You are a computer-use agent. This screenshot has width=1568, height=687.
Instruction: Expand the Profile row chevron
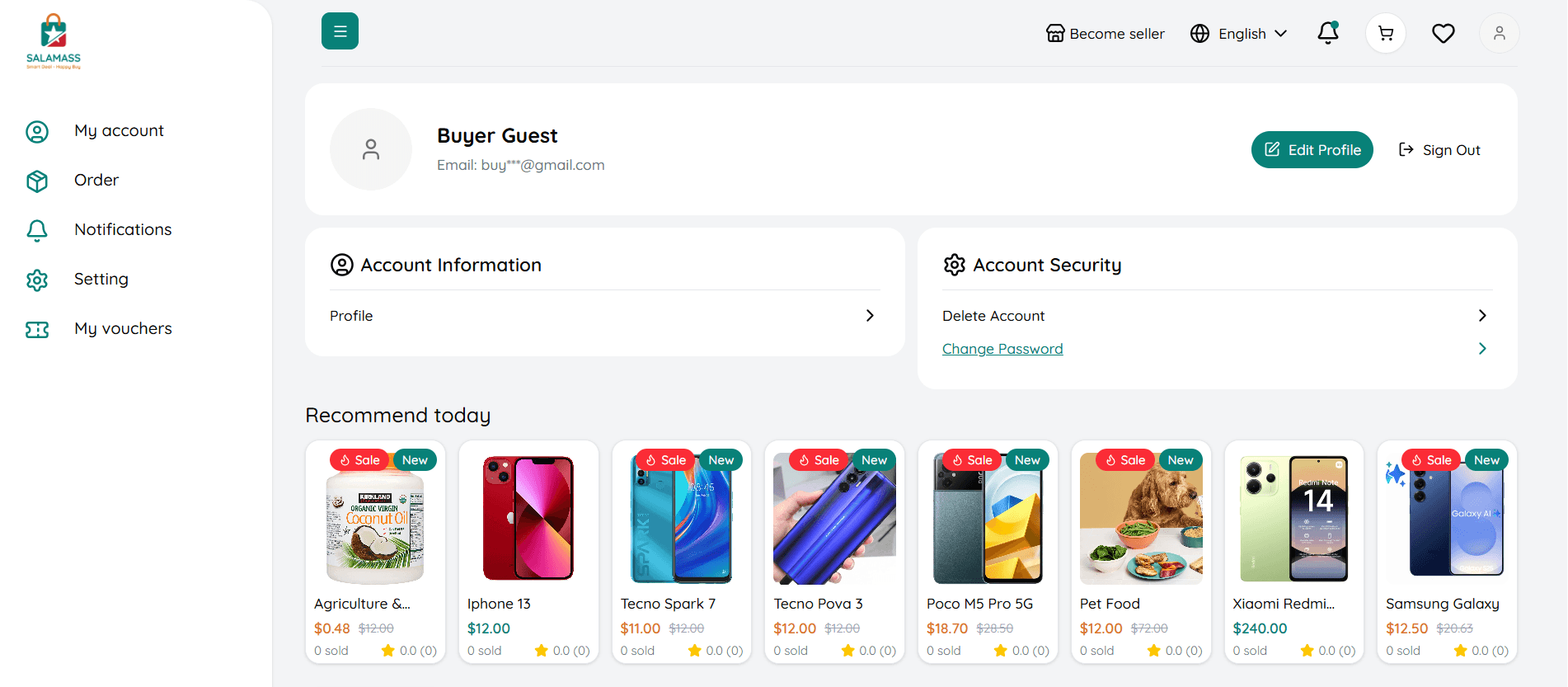[x=870, y=316]
